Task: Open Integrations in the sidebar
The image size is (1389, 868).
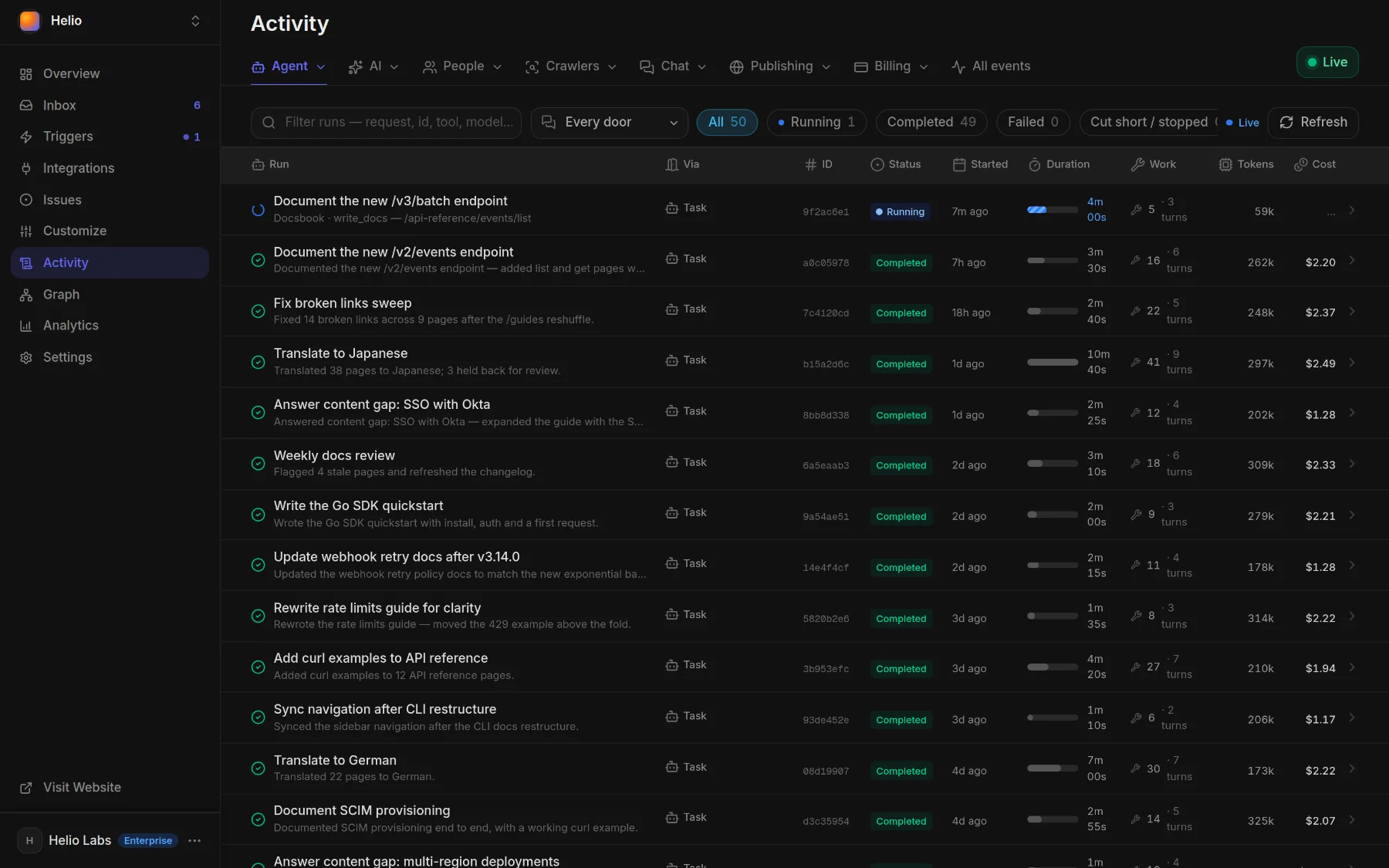Action: tap(110, 168)
